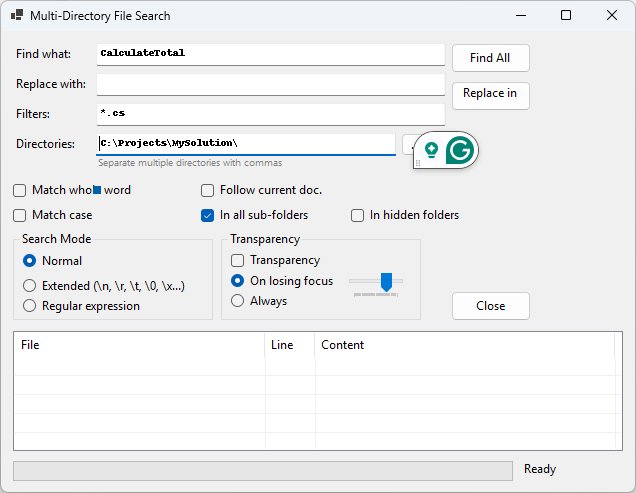The image size is (636, 493).
Task: Click the File column header
Action: [139, 345]
